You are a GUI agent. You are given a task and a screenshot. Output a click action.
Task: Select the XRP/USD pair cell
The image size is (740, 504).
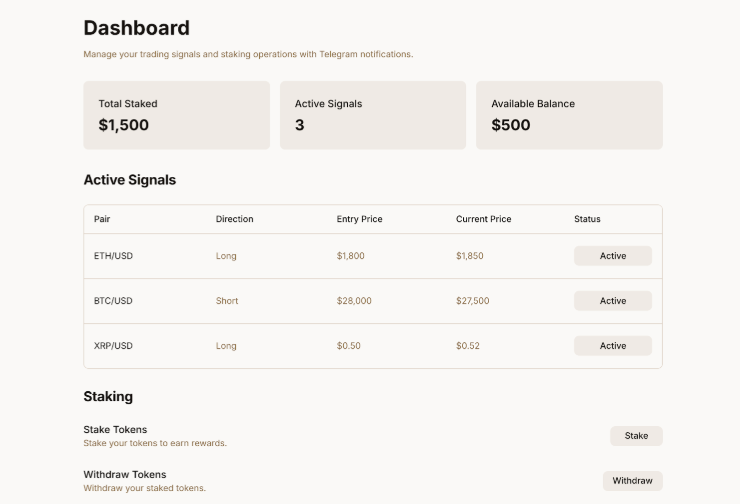pyautogui.click(x=113, y=346)
